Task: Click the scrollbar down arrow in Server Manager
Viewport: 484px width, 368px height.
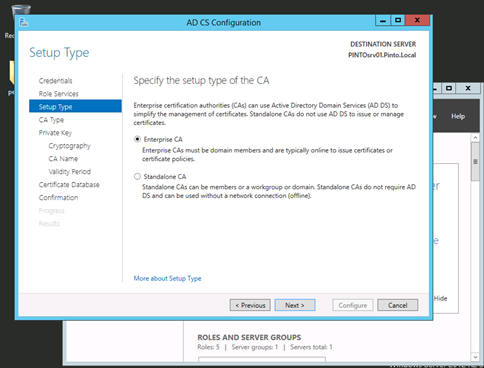Action: [475, 357]
